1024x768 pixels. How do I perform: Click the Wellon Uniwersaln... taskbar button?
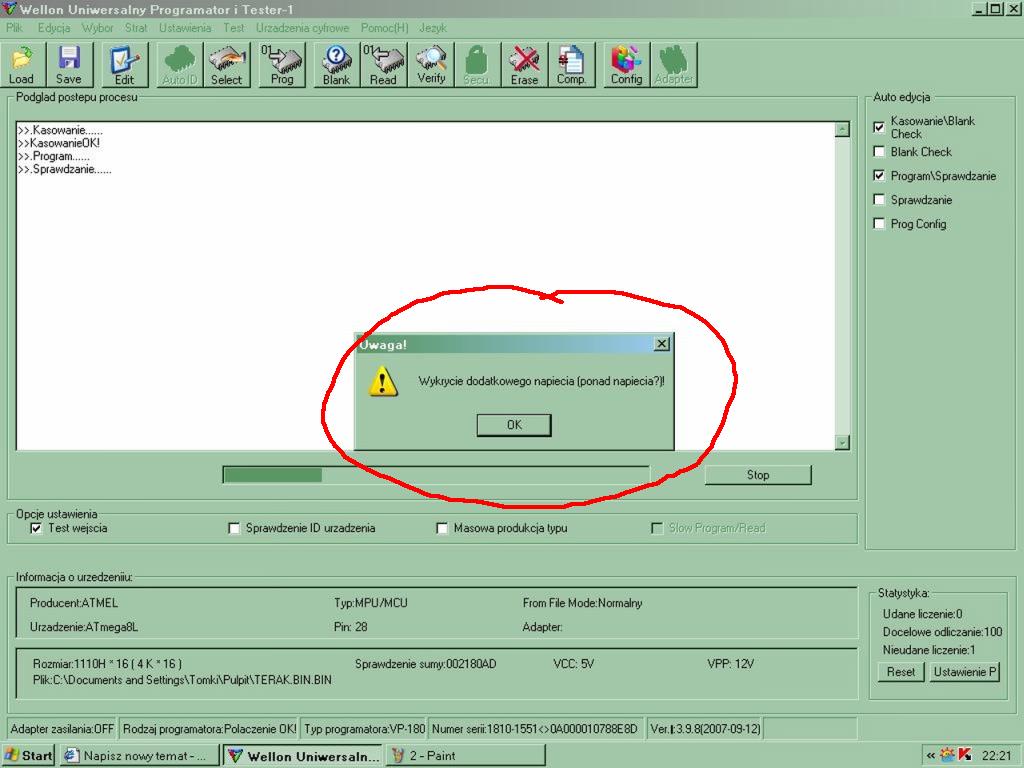(x=303, y=756)
